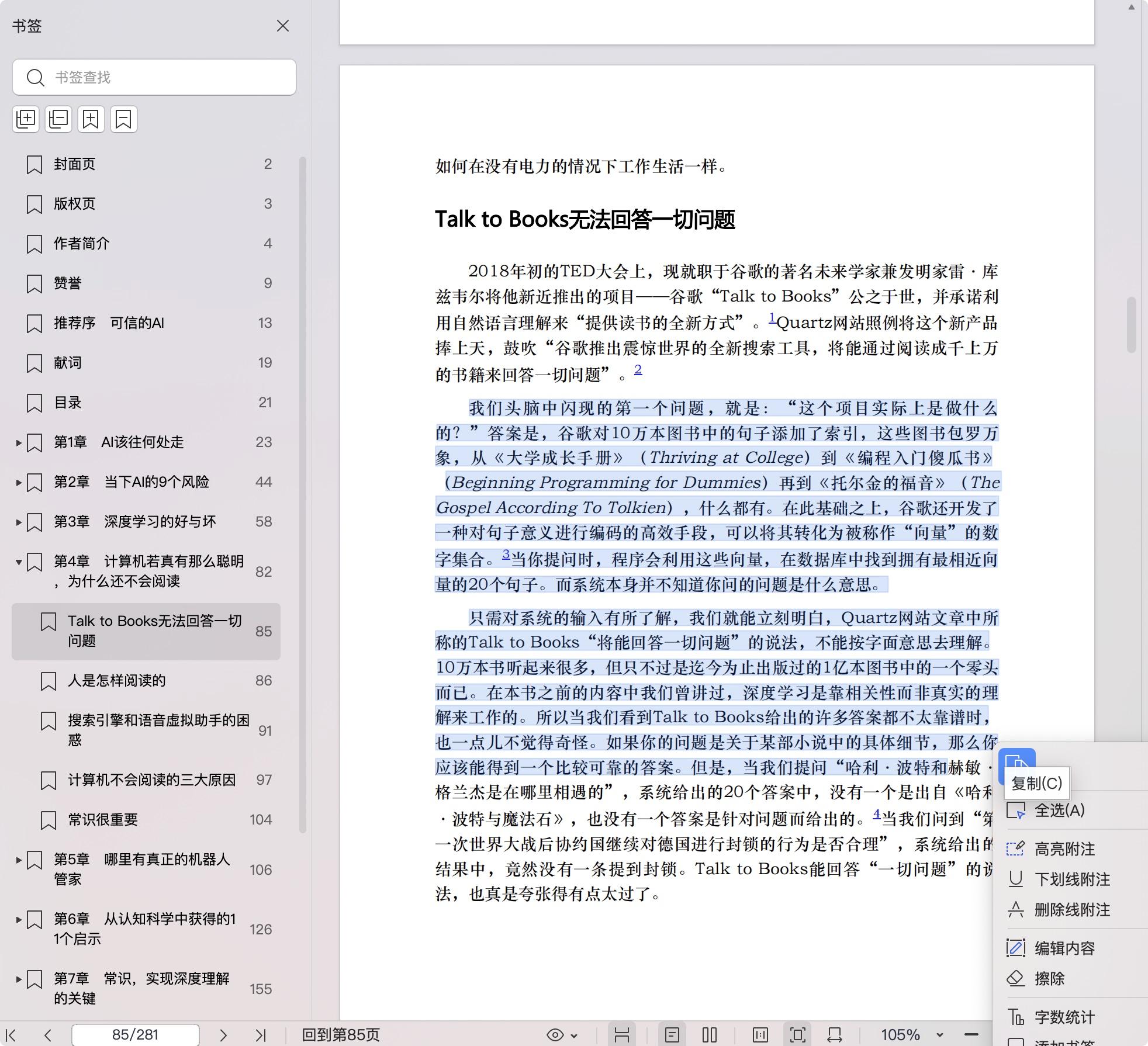Click 回到第85页 link
Screen dimensions: 1148x1046
click(x=340, y=1035)
